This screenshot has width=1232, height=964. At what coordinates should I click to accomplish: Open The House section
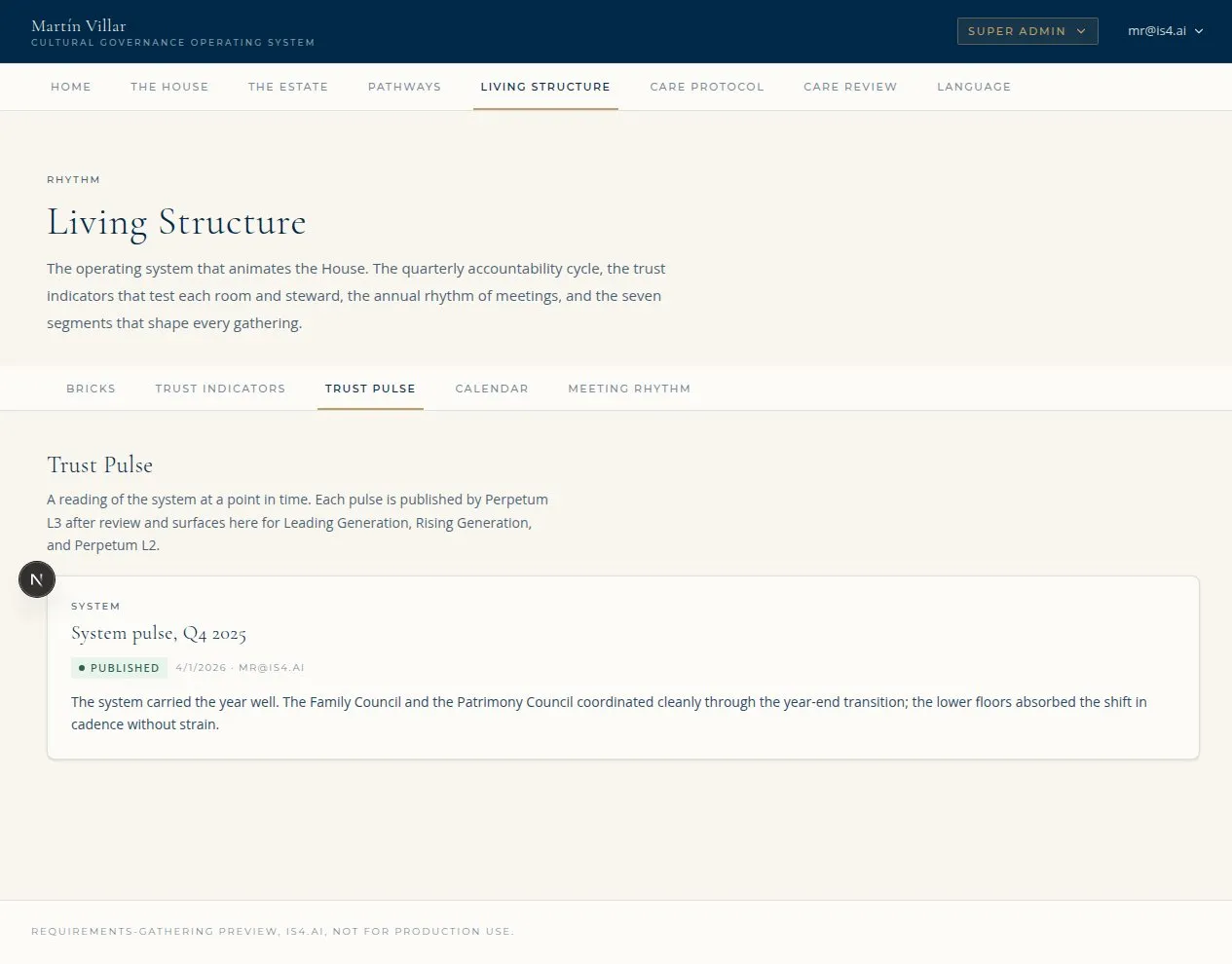(169, 87)
